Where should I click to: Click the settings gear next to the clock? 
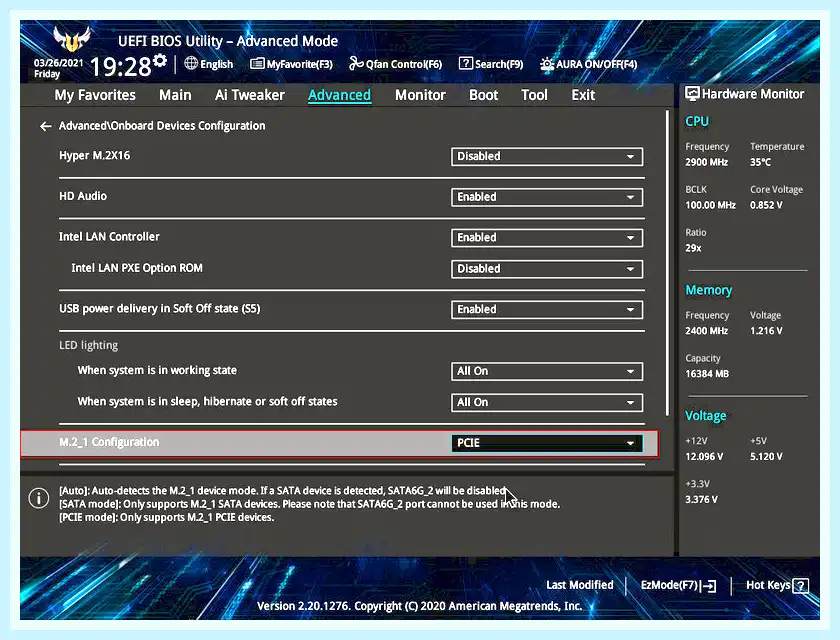160,60
